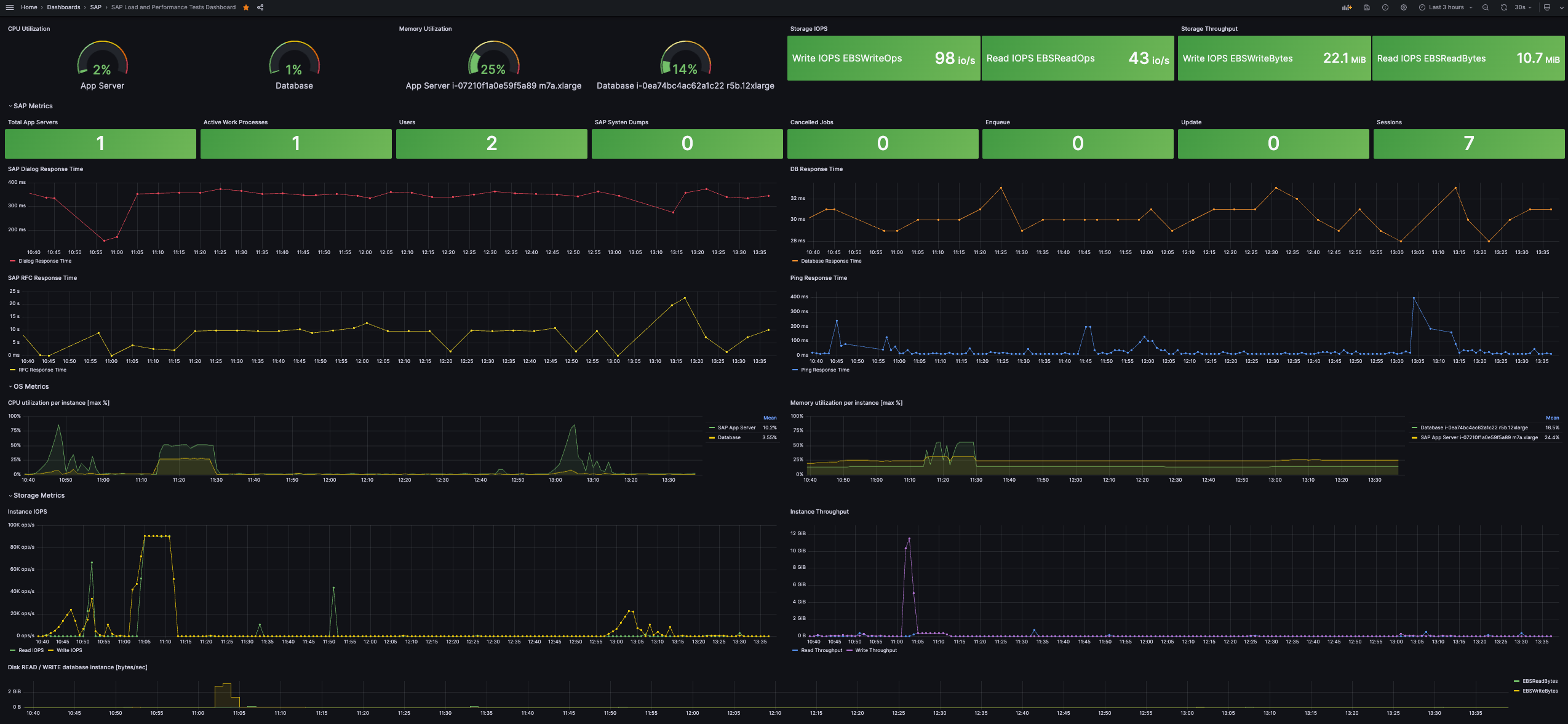Star the dashboard as favorite
The height and width of the screenshot is (724, 1568).
pos(246,7)
